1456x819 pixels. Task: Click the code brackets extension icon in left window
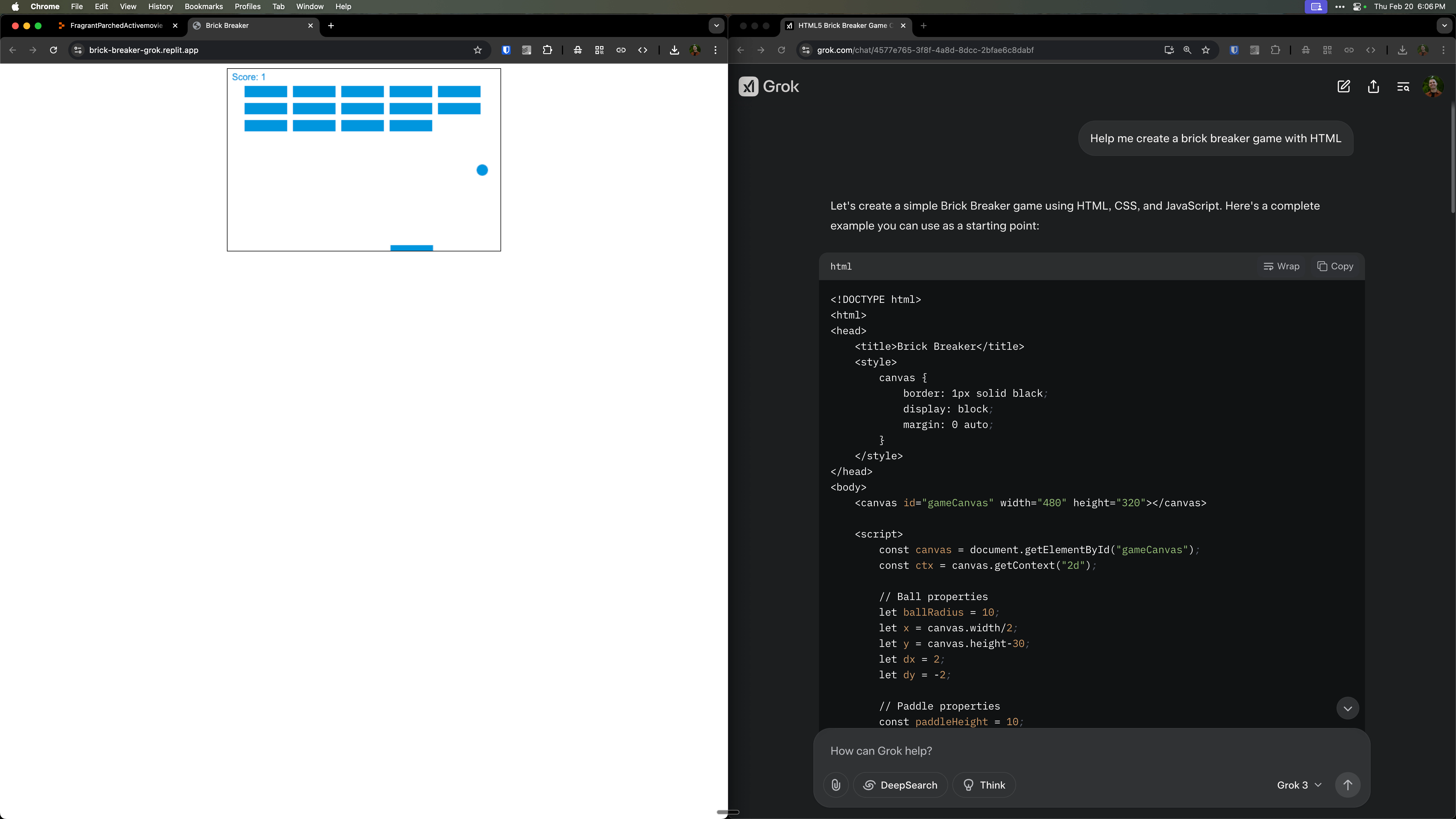pyautogui.click(x=643, y=50)
